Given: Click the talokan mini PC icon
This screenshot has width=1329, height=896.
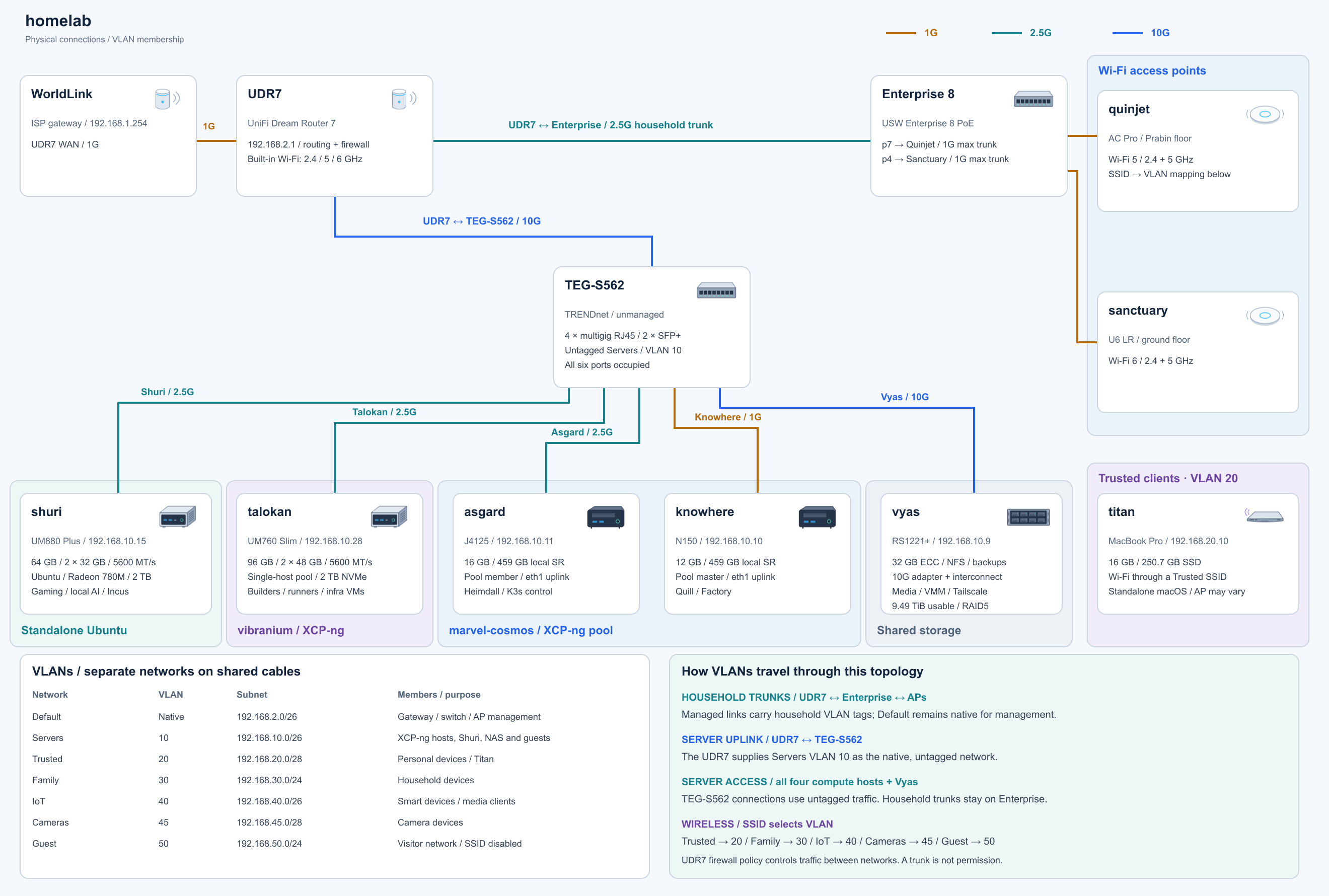Looking at the screenshot, I should tap(389, 516).
